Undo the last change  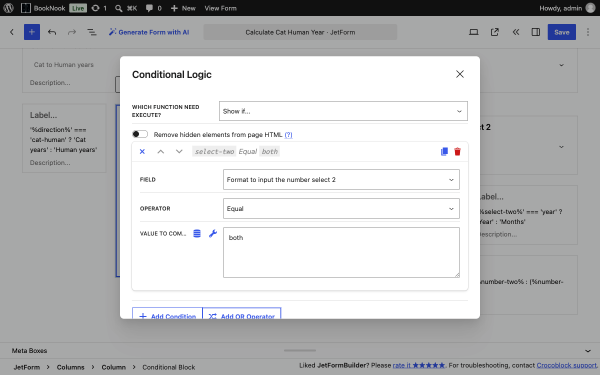point(52,32)
